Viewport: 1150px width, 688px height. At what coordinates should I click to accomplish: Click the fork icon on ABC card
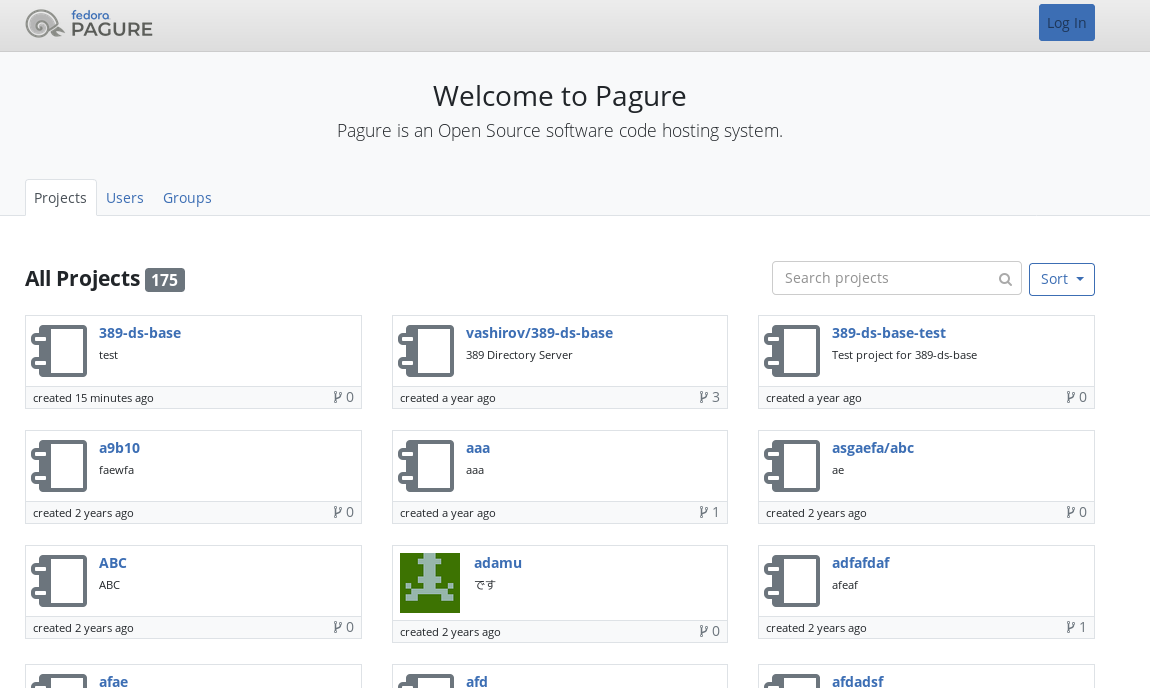tap(337, 628)
